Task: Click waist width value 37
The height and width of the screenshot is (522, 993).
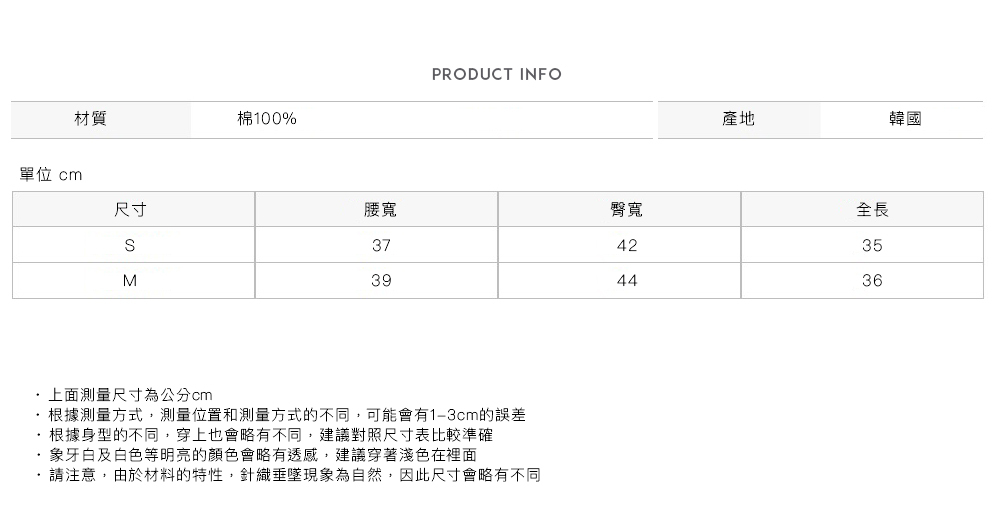Action: 380,246
